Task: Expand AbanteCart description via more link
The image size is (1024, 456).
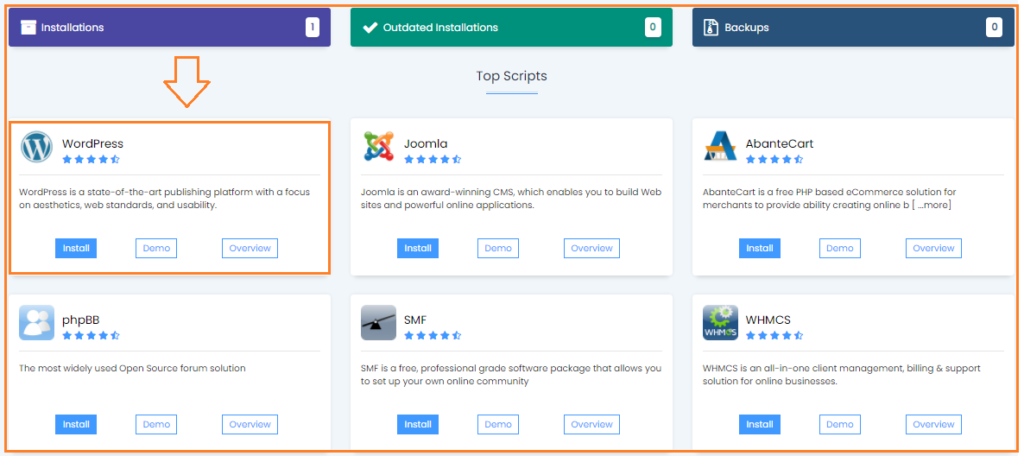Action: 934,205
